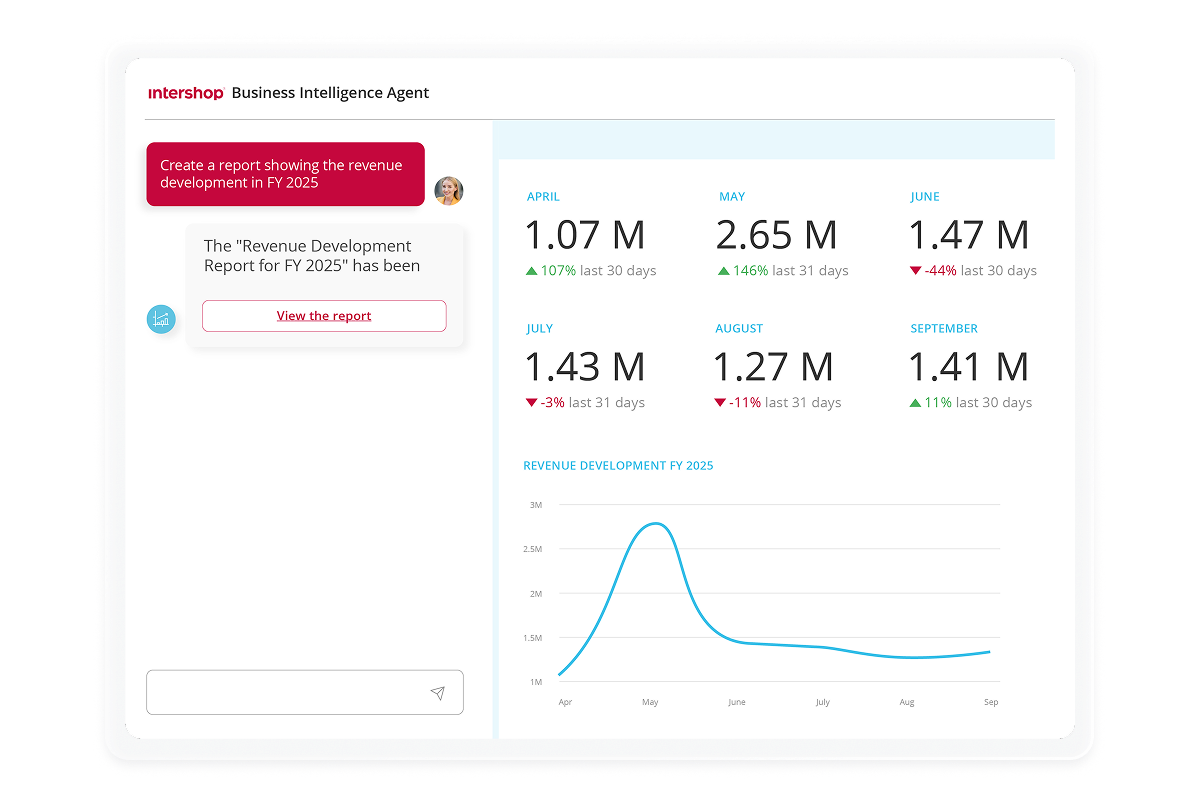Click the 1.5M y-axis label

pyautogui.click(x=532, y=638)
